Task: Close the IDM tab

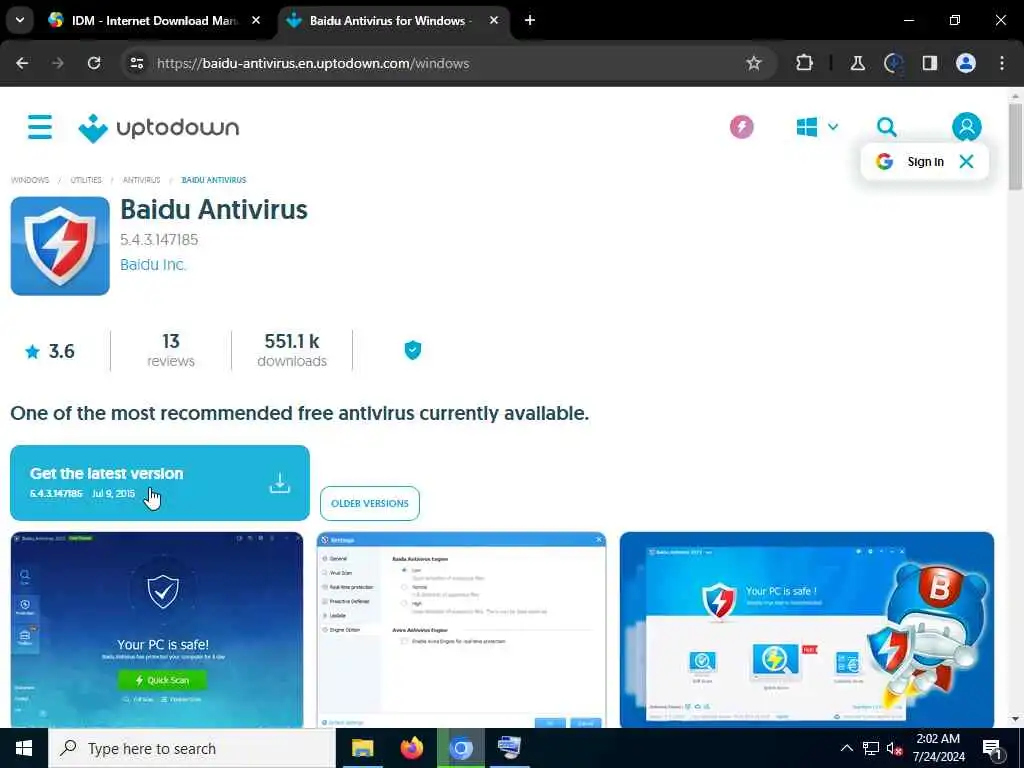Action: click(256, 20)
